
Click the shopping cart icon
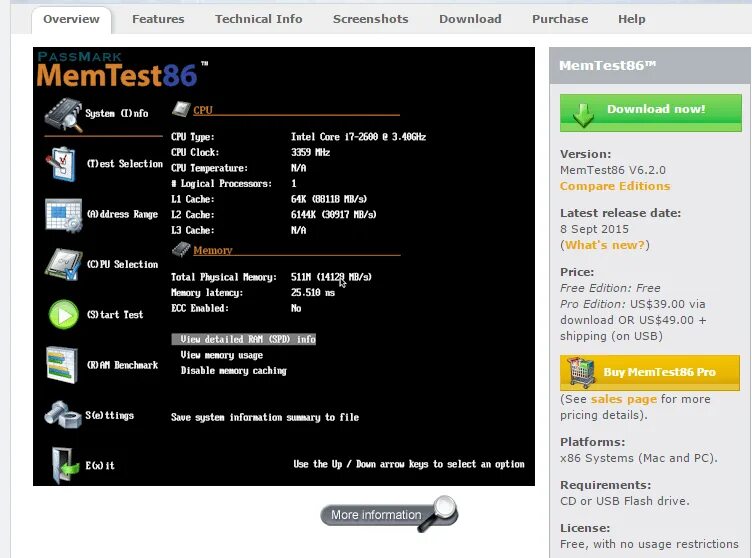pos(581,372)
